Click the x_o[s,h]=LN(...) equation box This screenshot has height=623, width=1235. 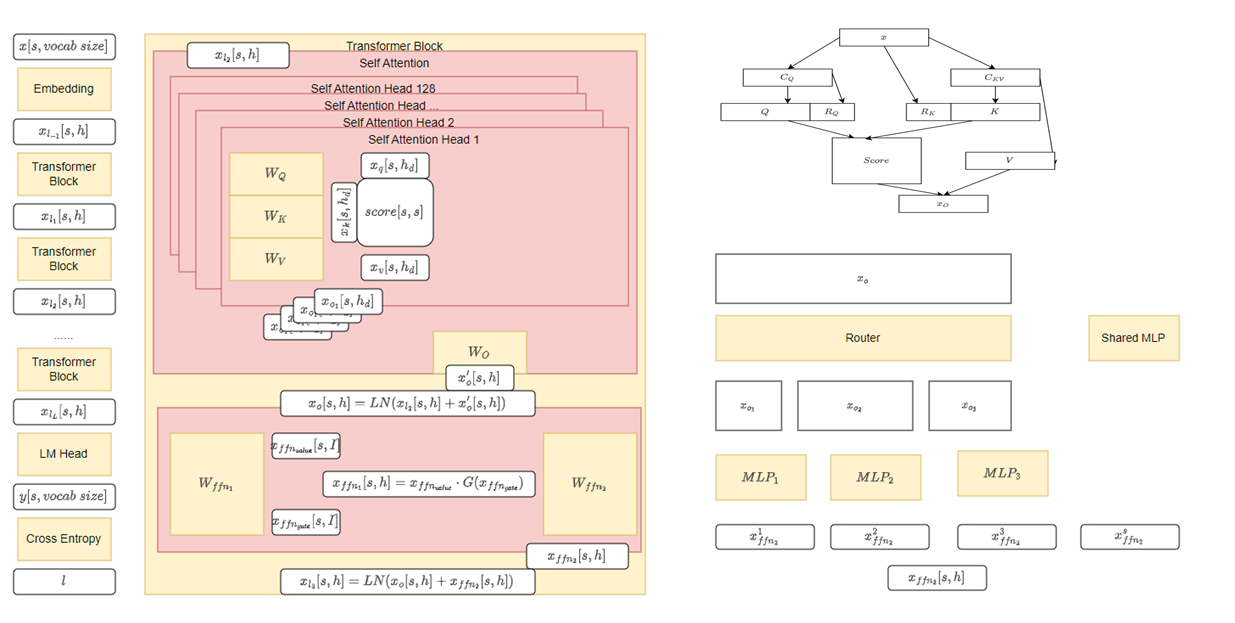point(407,403)
